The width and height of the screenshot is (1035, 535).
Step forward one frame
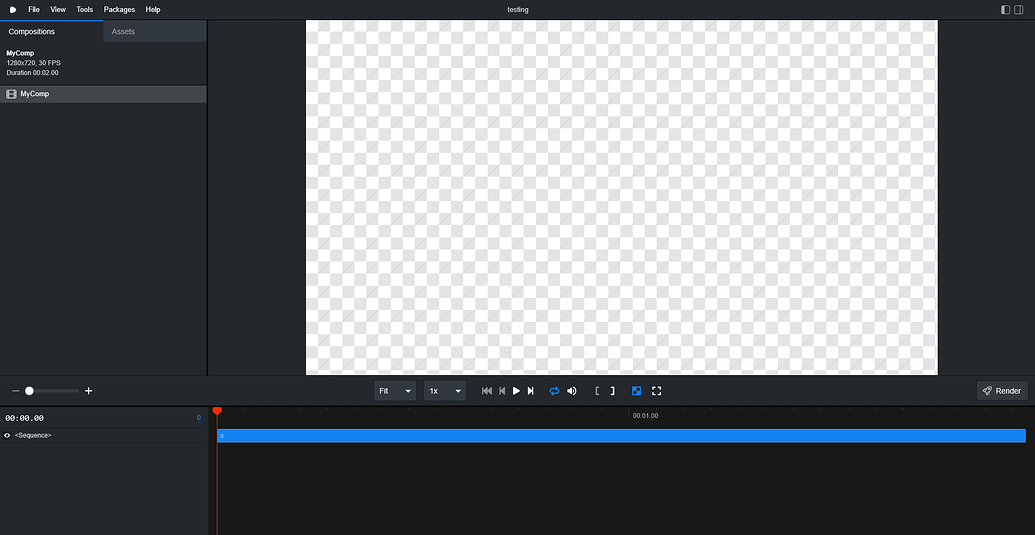530,391
